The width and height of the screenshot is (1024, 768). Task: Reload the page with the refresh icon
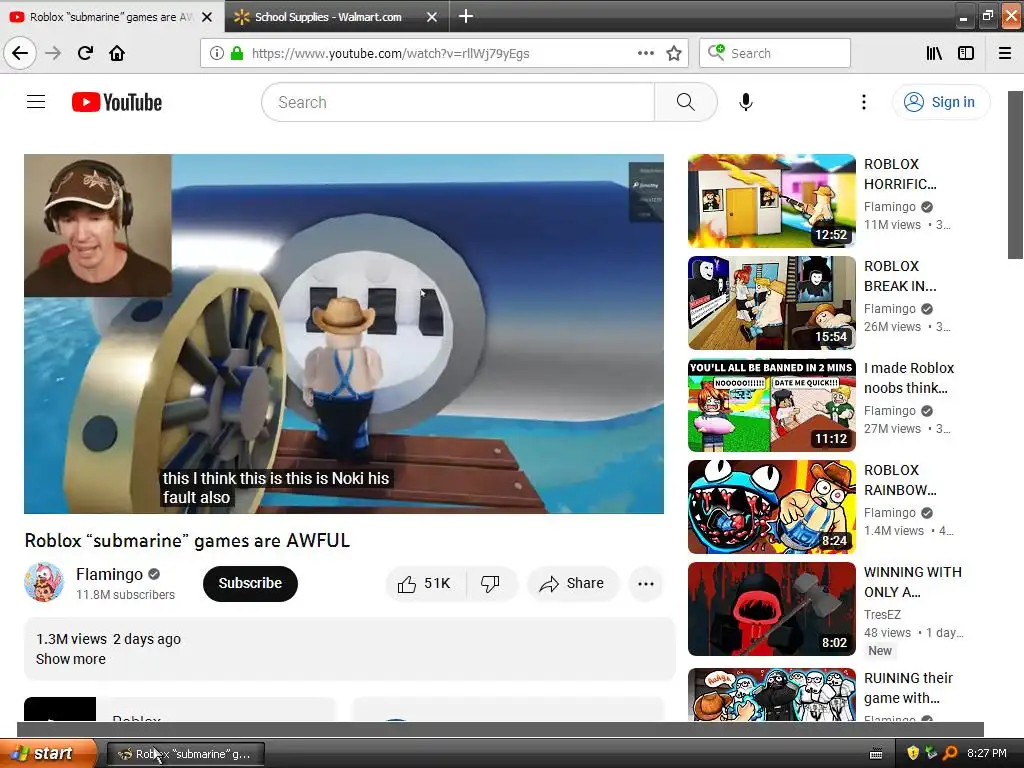click(x=85, y=53)
